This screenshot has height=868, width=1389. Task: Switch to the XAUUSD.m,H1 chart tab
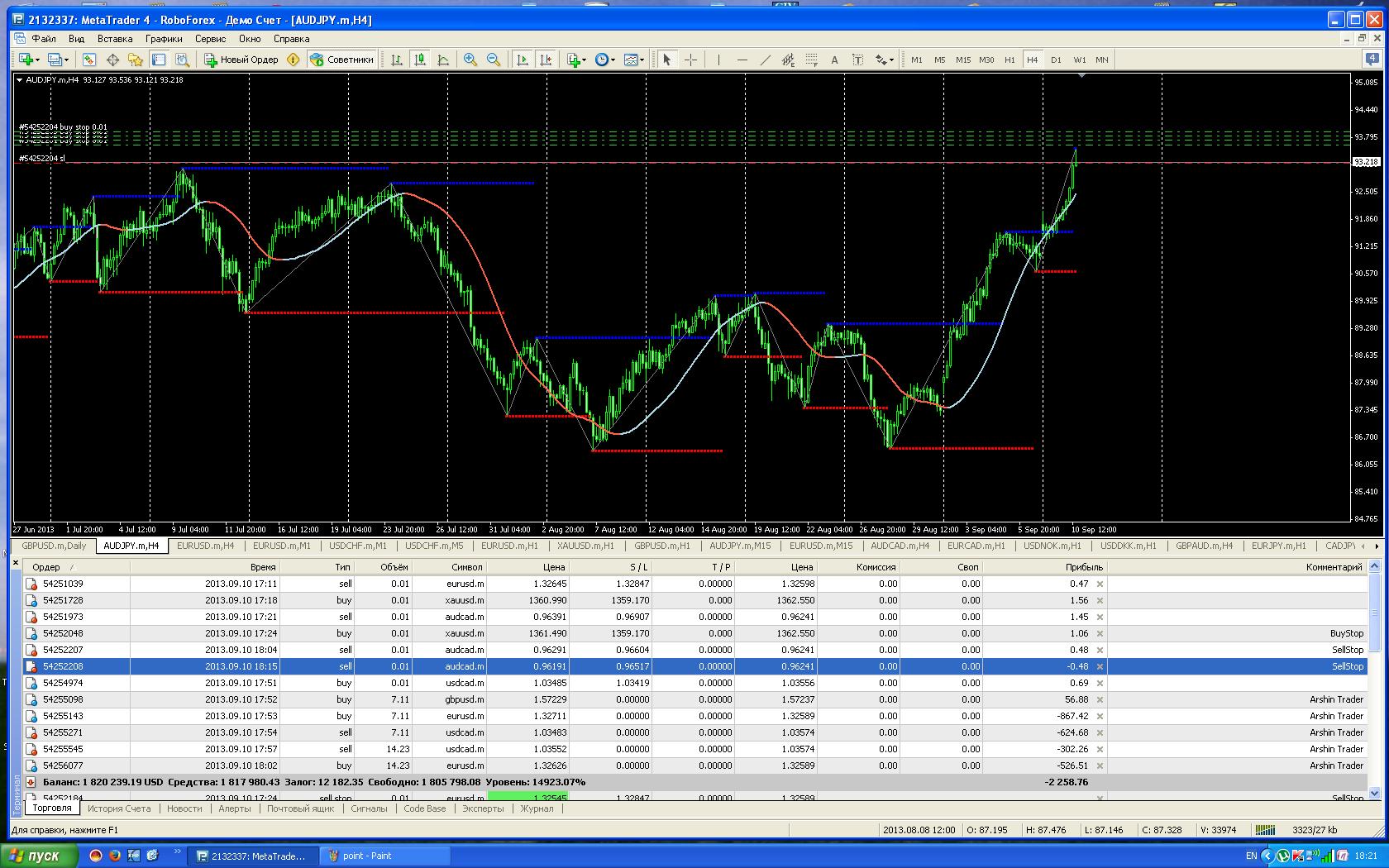coord(585,546)
